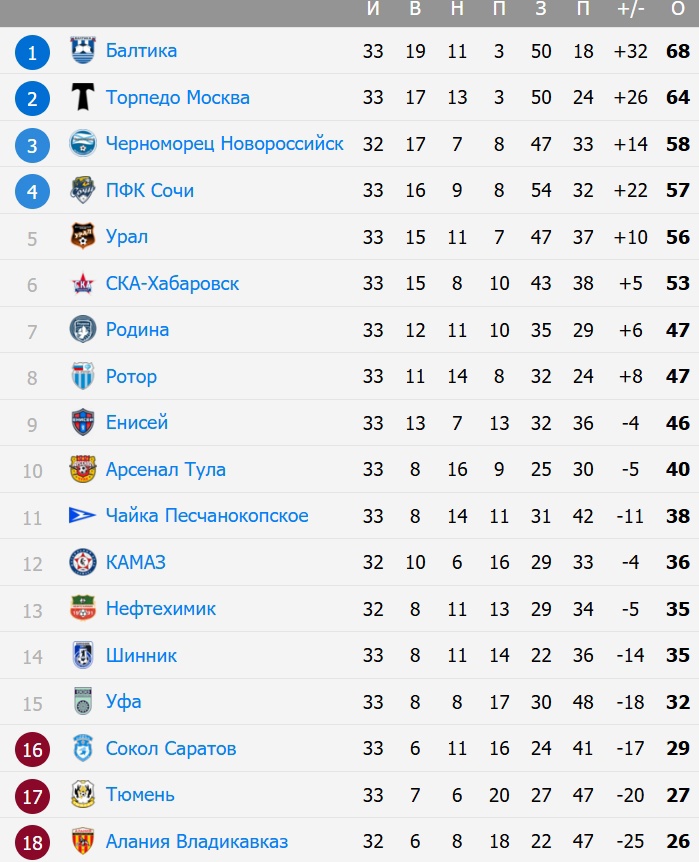Click the Балтика club crest icon
699x862 pixels.
[x=82, y=51]
